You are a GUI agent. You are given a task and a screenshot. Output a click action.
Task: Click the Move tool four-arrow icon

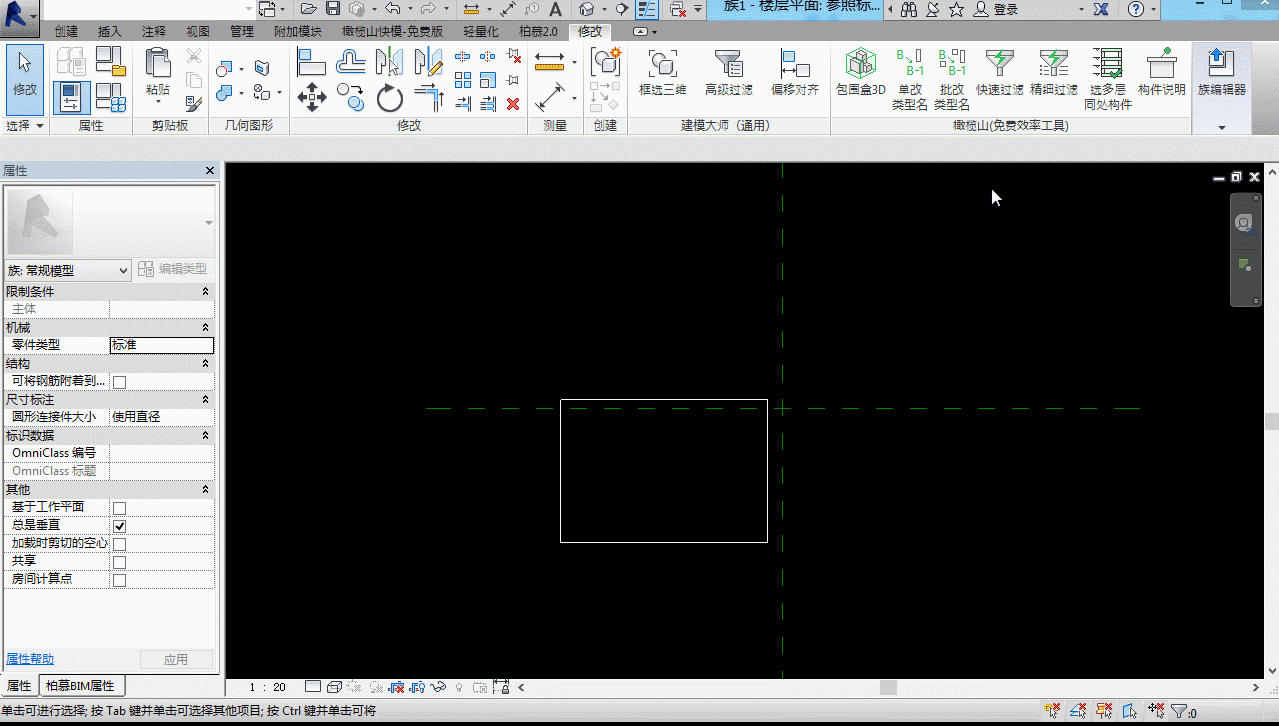(312, 97)
